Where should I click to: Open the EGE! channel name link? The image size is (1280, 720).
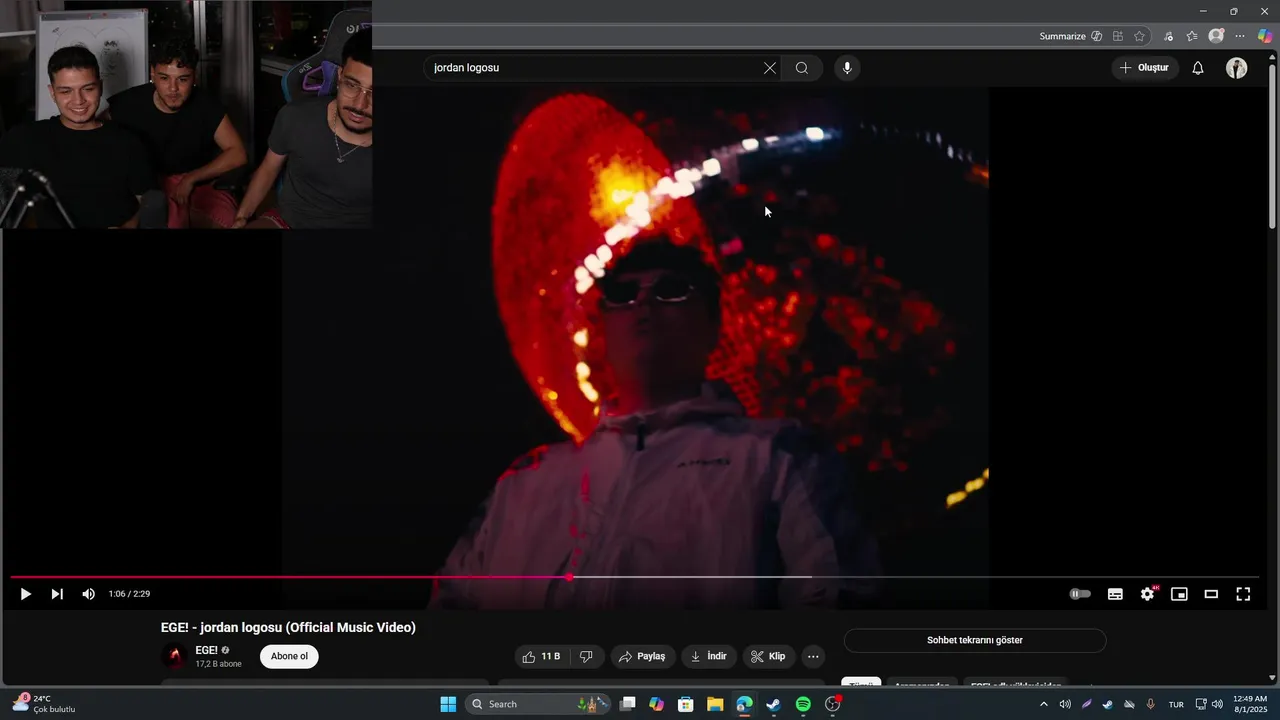(206, 650)
